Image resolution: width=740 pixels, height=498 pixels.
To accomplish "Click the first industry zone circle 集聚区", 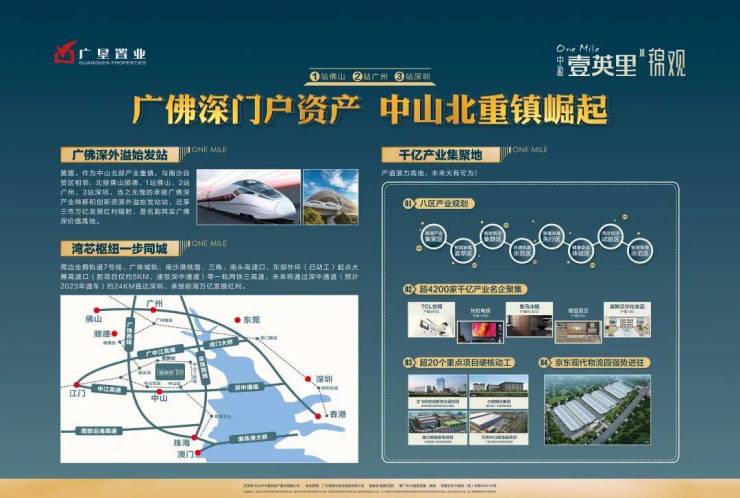I will tap(433, 236).
